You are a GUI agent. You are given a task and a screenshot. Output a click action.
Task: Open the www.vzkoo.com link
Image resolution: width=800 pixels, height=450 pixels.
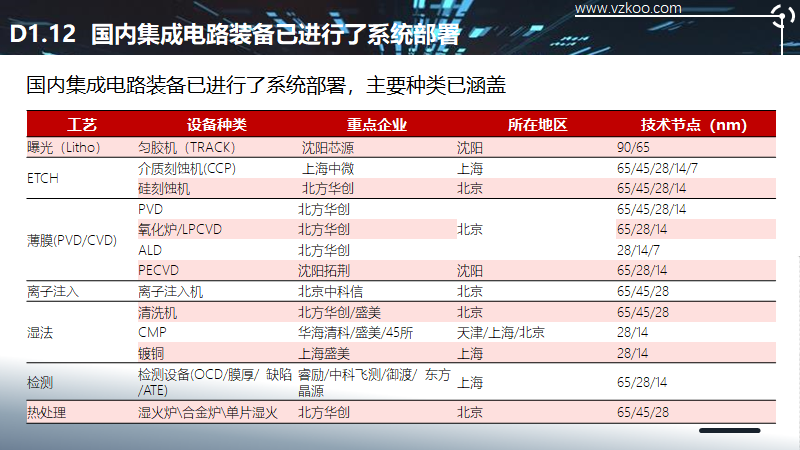[628, 9]
